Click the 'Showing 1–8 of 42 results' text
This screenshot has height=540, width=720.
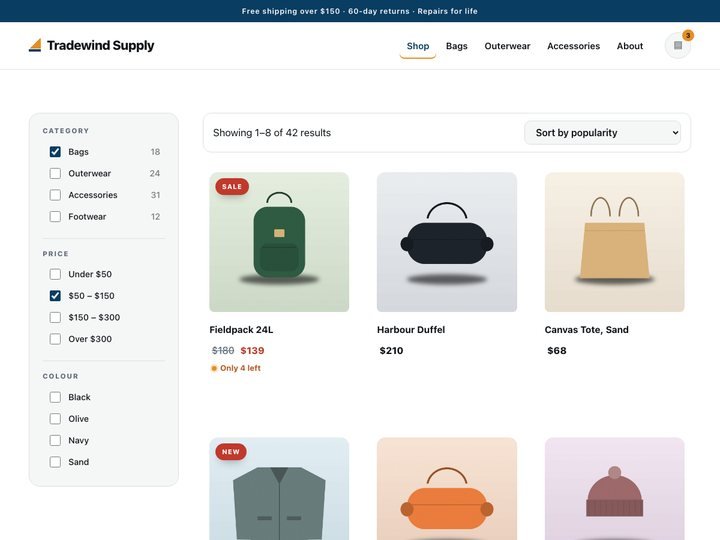click(x=272, y=133)
